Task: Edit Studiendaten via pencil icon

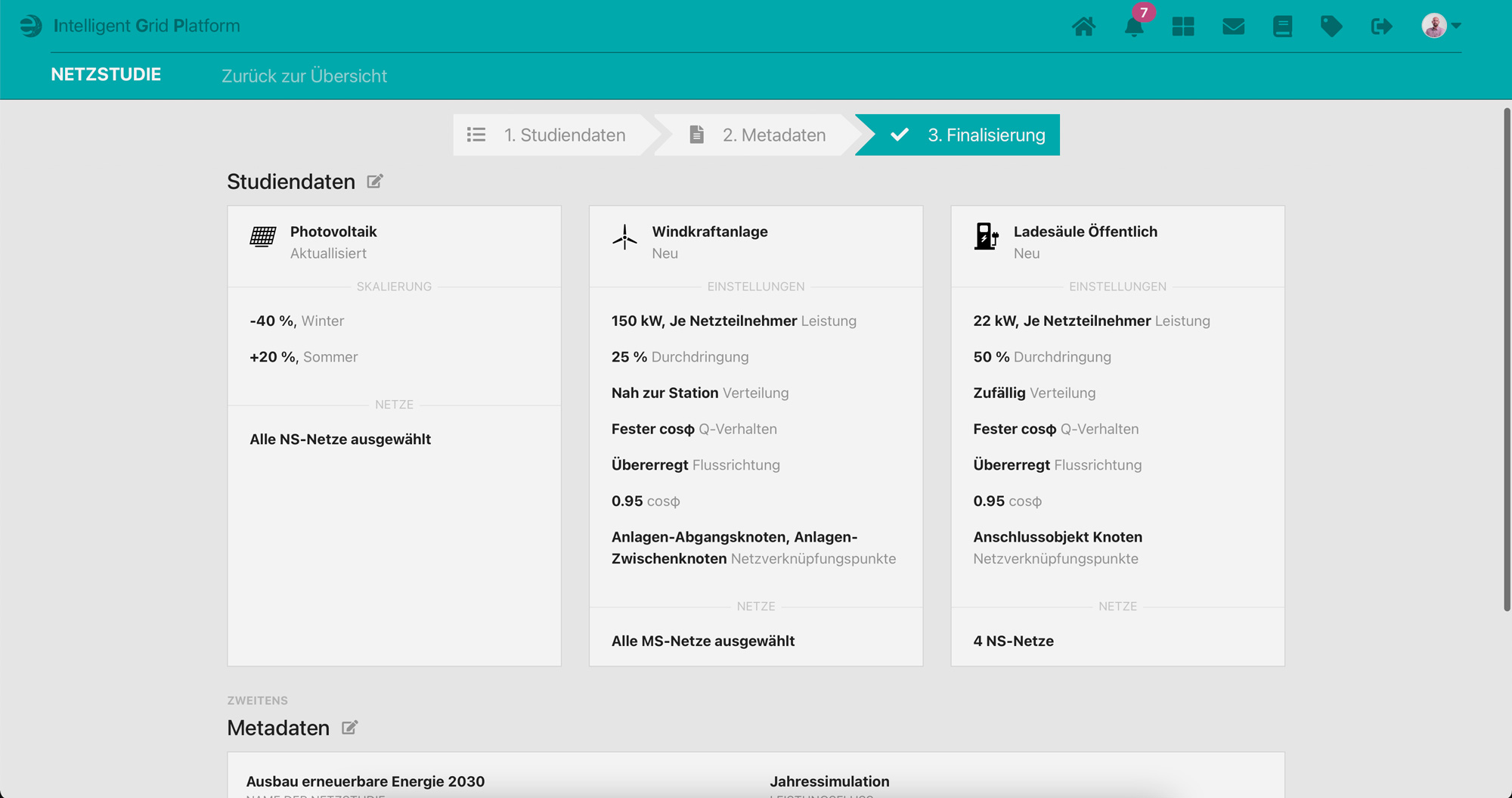Action: coord(375,182)
